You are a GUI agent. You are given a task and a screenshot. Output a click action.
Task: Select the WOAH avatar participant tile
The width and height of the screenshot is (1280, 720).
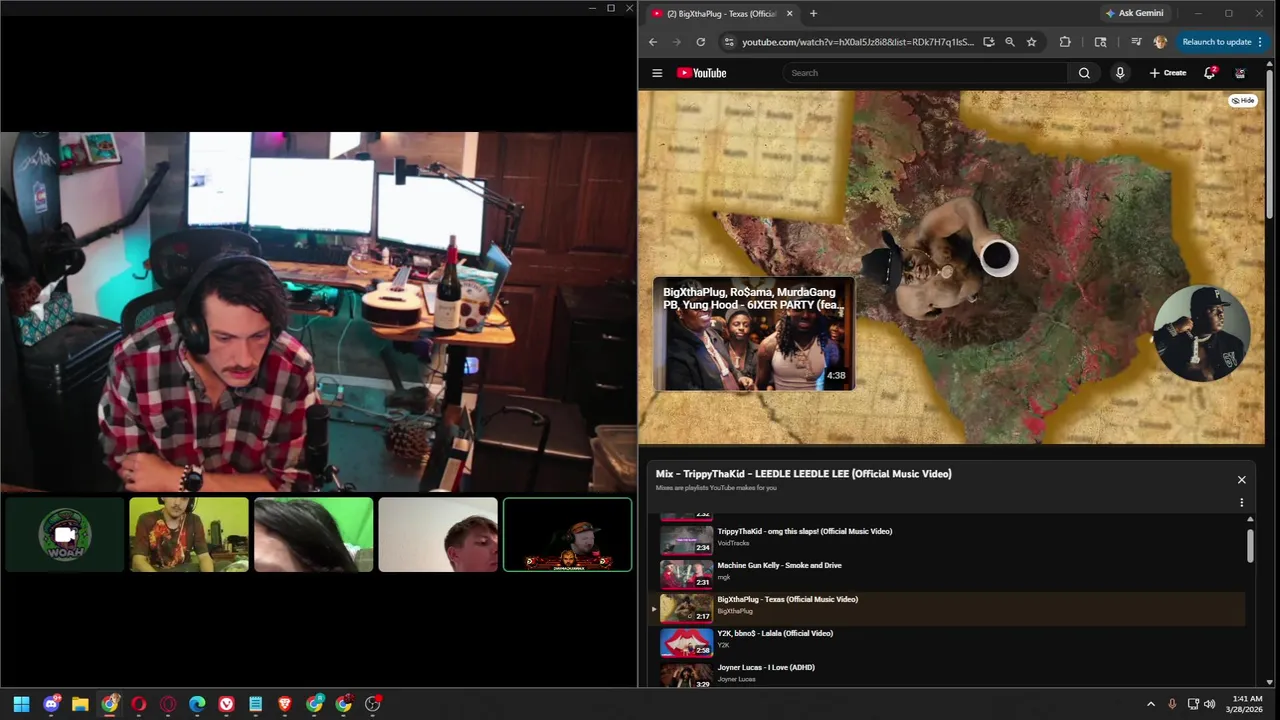point(65,535)
